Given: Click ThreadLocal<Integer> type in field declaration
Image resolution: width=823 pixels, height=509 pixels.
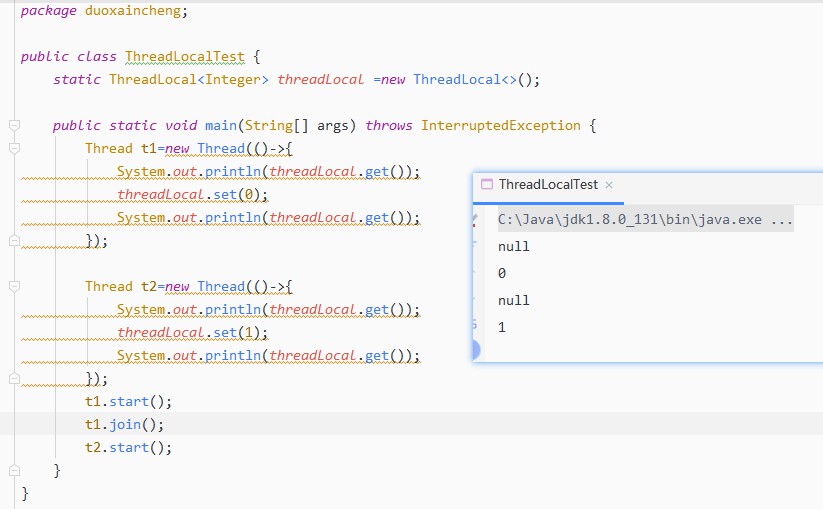Looking at the screenshot, I should (x=189, y=79).
